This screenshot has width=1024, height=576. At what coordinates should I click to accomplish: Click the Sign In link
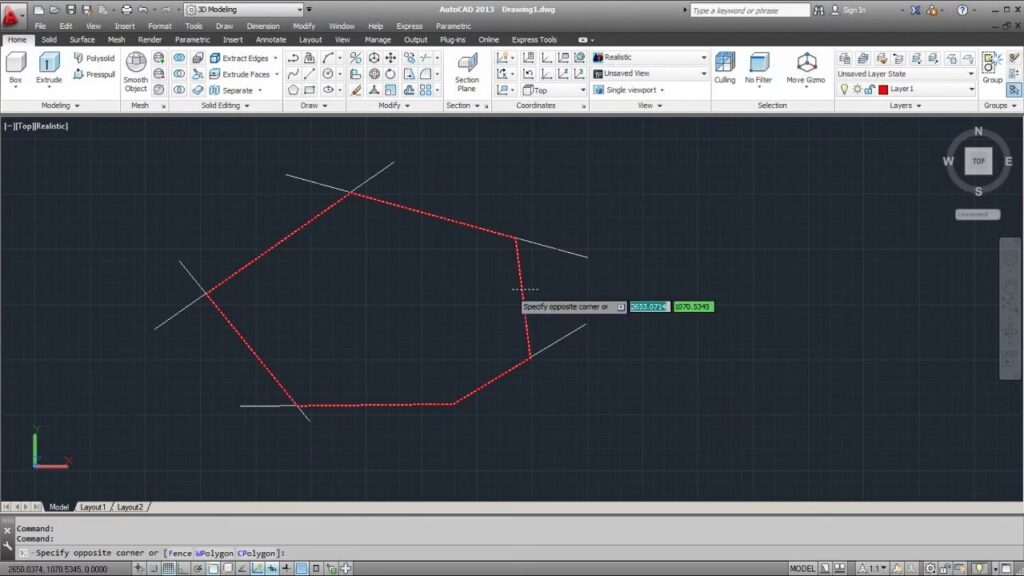tap(853, 10)
